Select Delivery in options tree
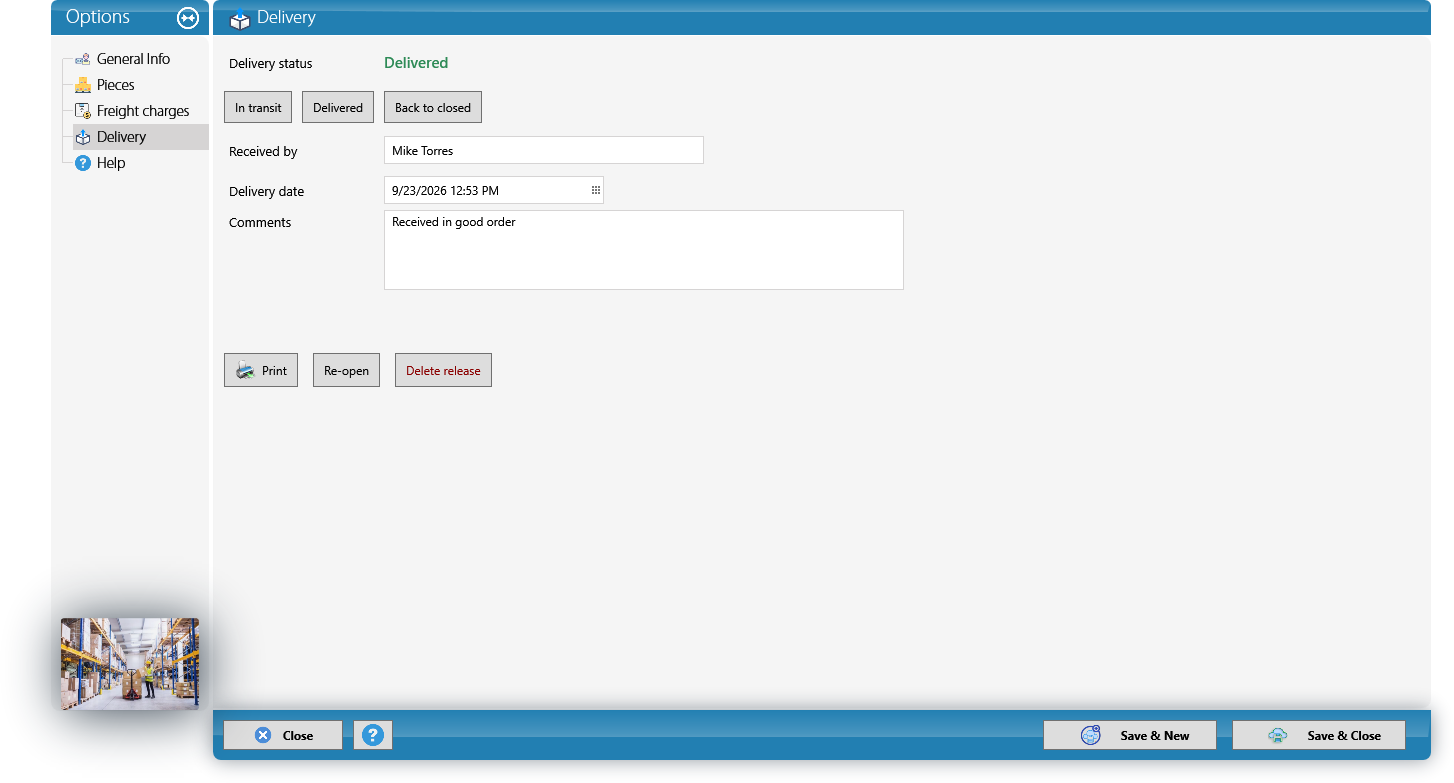The image size is (1454, 783). click(140, 137)
